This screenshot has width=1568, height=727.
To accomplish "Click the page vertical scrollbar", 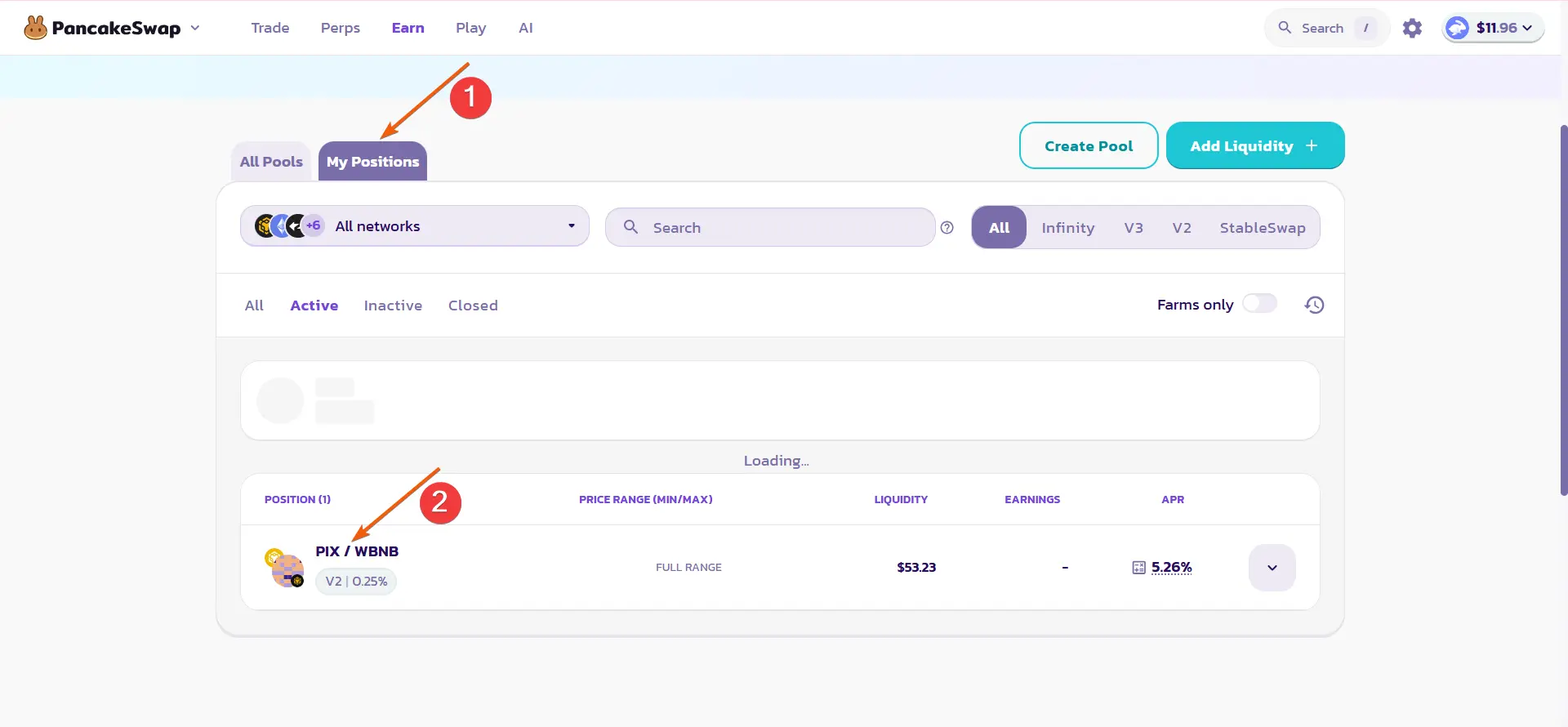I will pos(1563,310).
